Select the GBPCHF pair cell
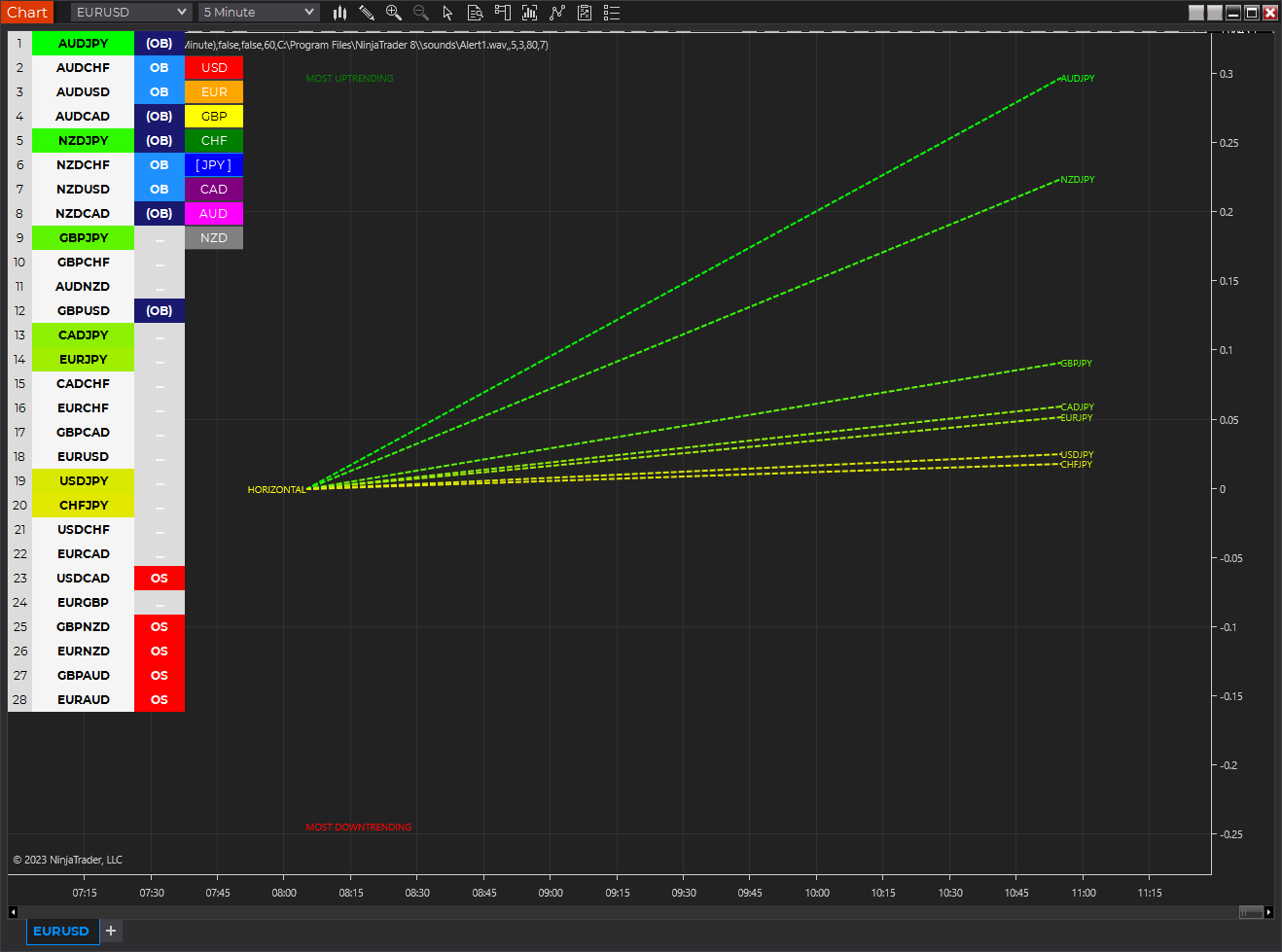Viewport: 1282px width, 952px height. click(x=83, y=262)
